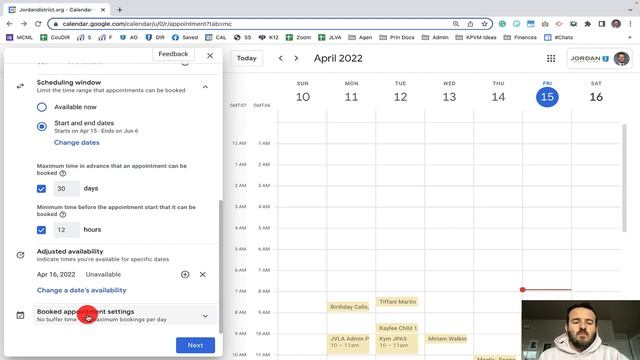Image resolution: width=640 pixels, height=360 pixels.
Task: Open the Birthday Calls event on Monday
Action: (348, 307)
